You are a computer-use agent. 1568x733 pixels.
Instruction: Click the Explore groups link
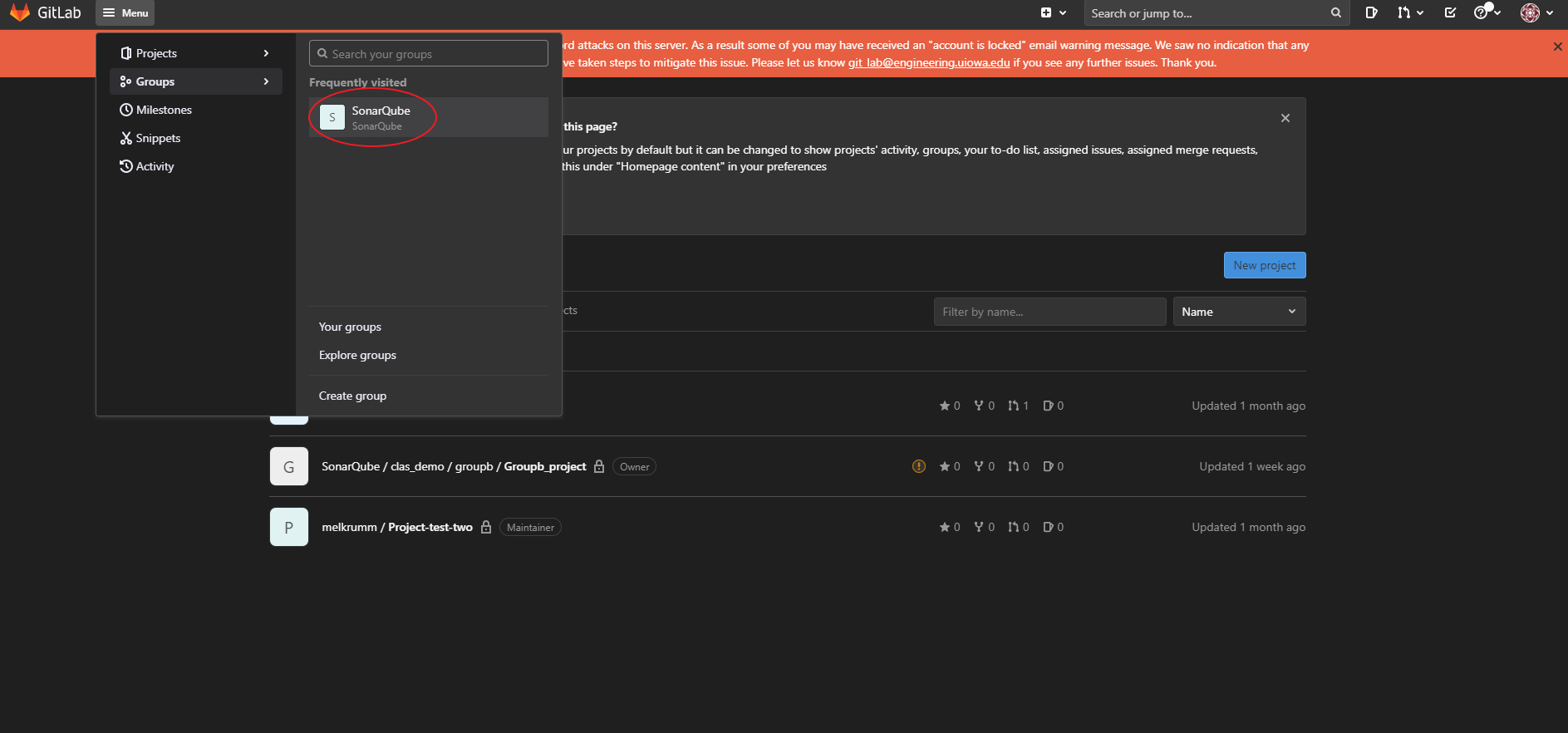click(357, 355)
